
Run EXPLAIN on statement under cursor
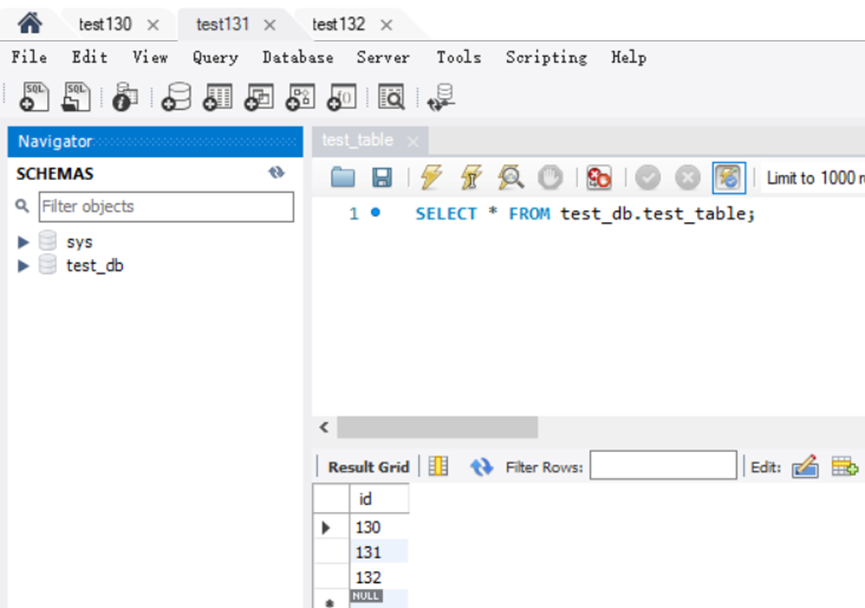coord(511,178)
